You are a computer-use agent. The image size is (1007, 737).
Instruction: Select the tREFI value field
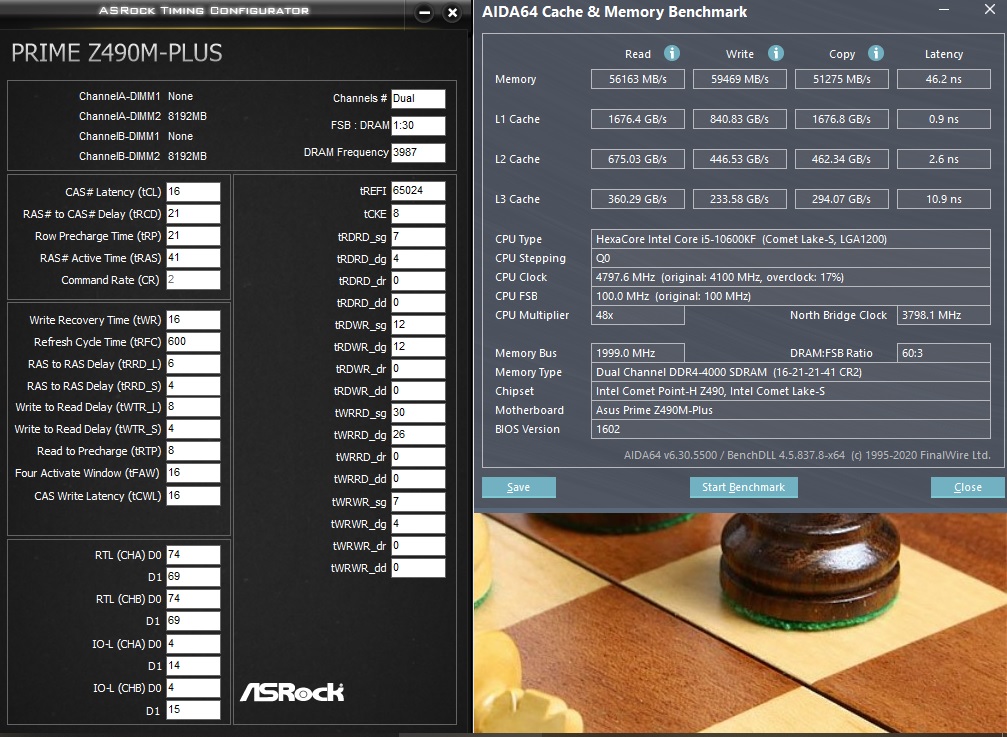[x=418, y=191]
